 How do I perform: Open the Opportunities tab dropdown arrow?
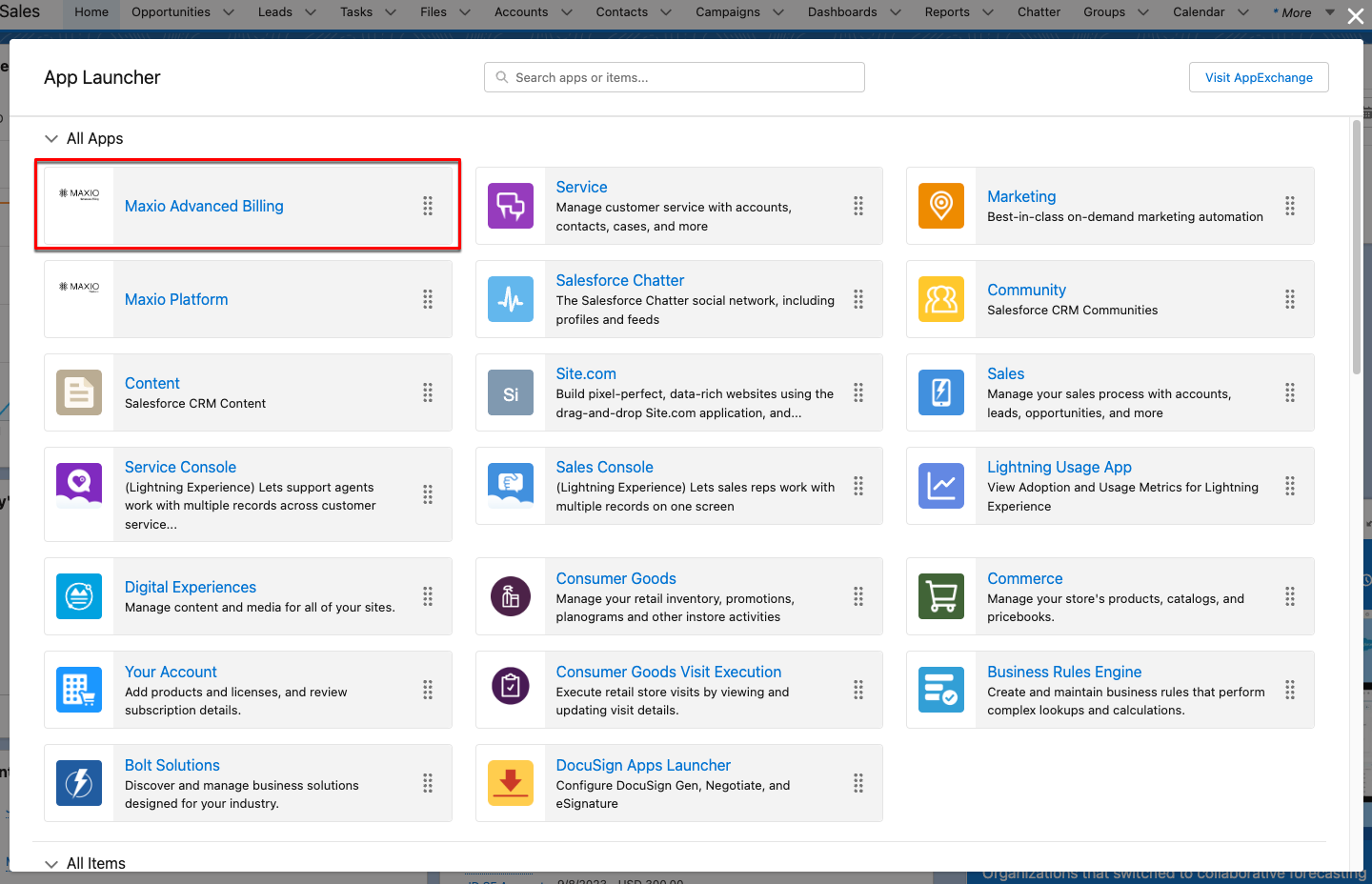pos(229,12)
